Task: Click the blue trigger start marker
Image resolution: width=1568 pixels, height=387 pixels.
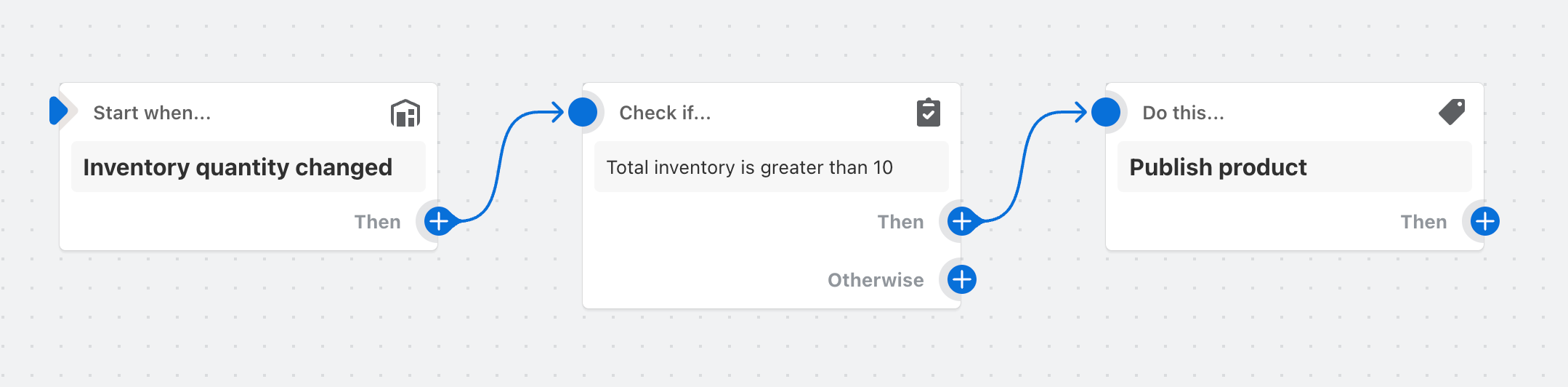Action: click(x=58, y=111)
